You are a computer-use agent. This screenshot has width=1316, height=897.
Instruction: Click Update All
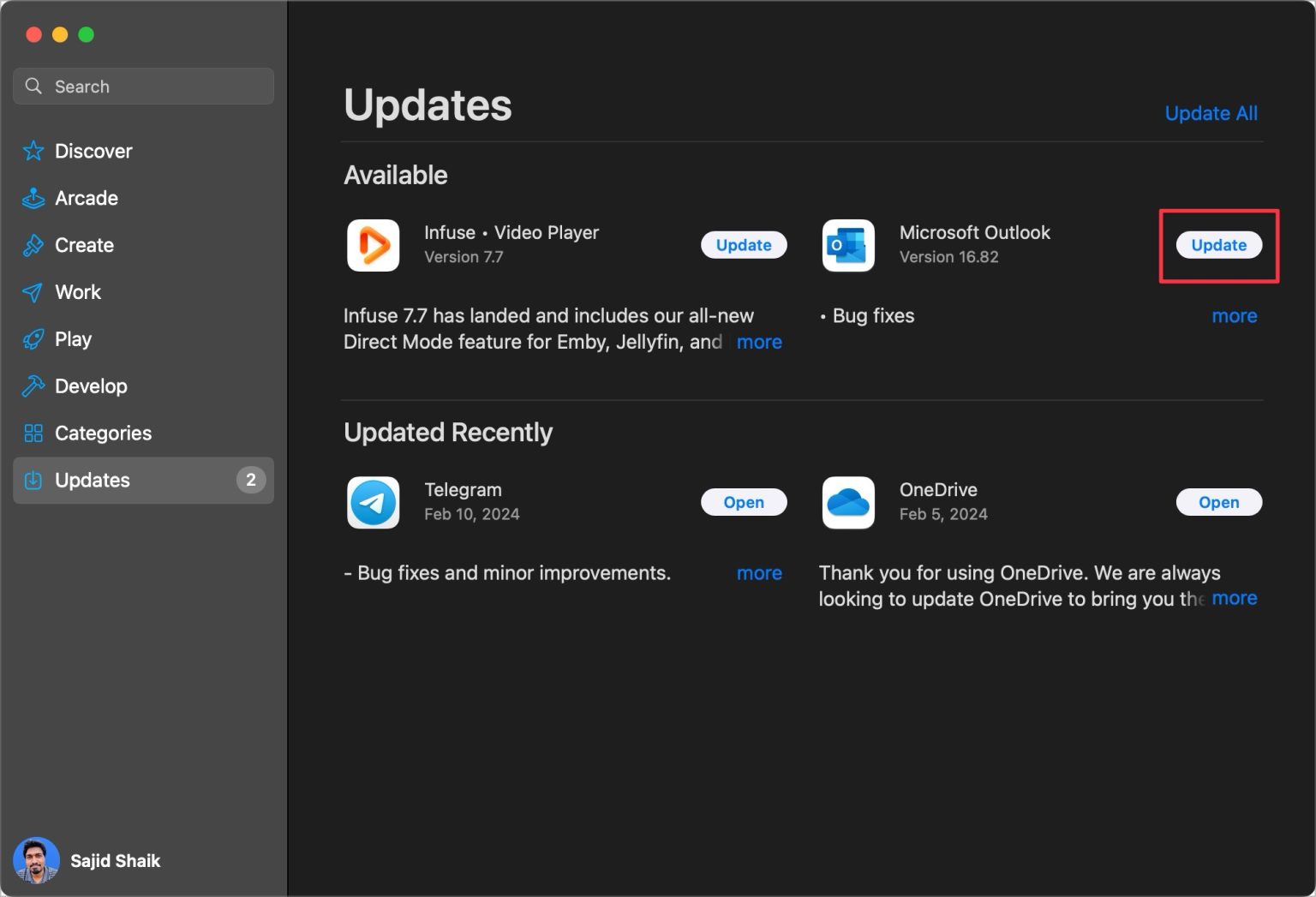coord(1211,112)
